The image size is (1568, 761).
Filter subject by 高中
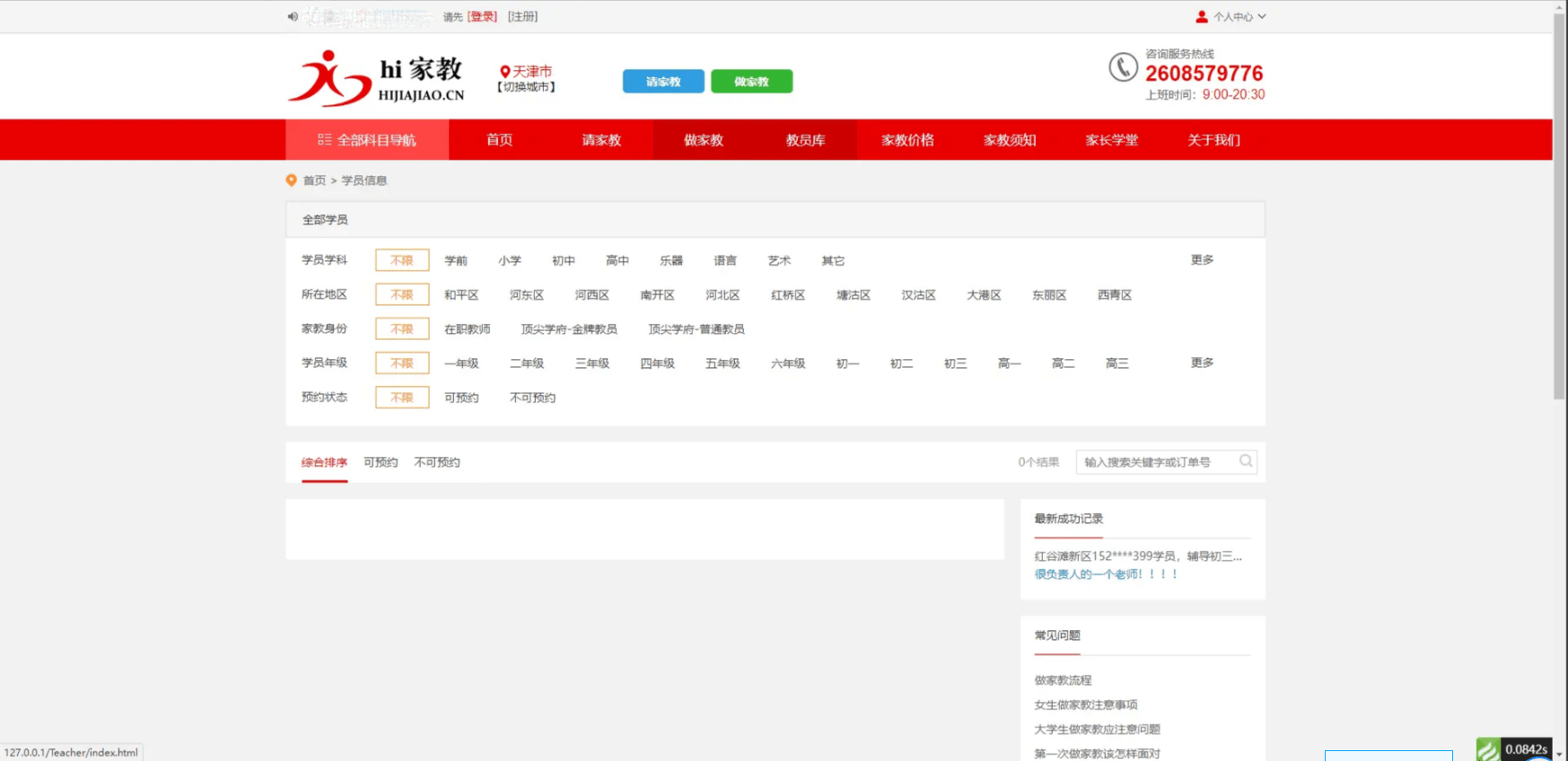[618, 260]
